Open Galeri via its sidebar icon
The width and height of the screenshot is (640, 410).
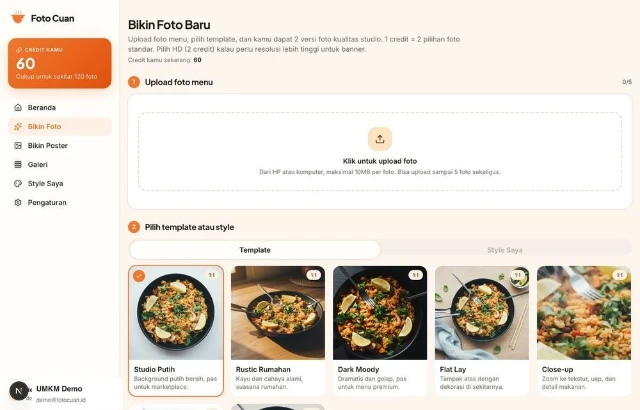pos(18,165)
